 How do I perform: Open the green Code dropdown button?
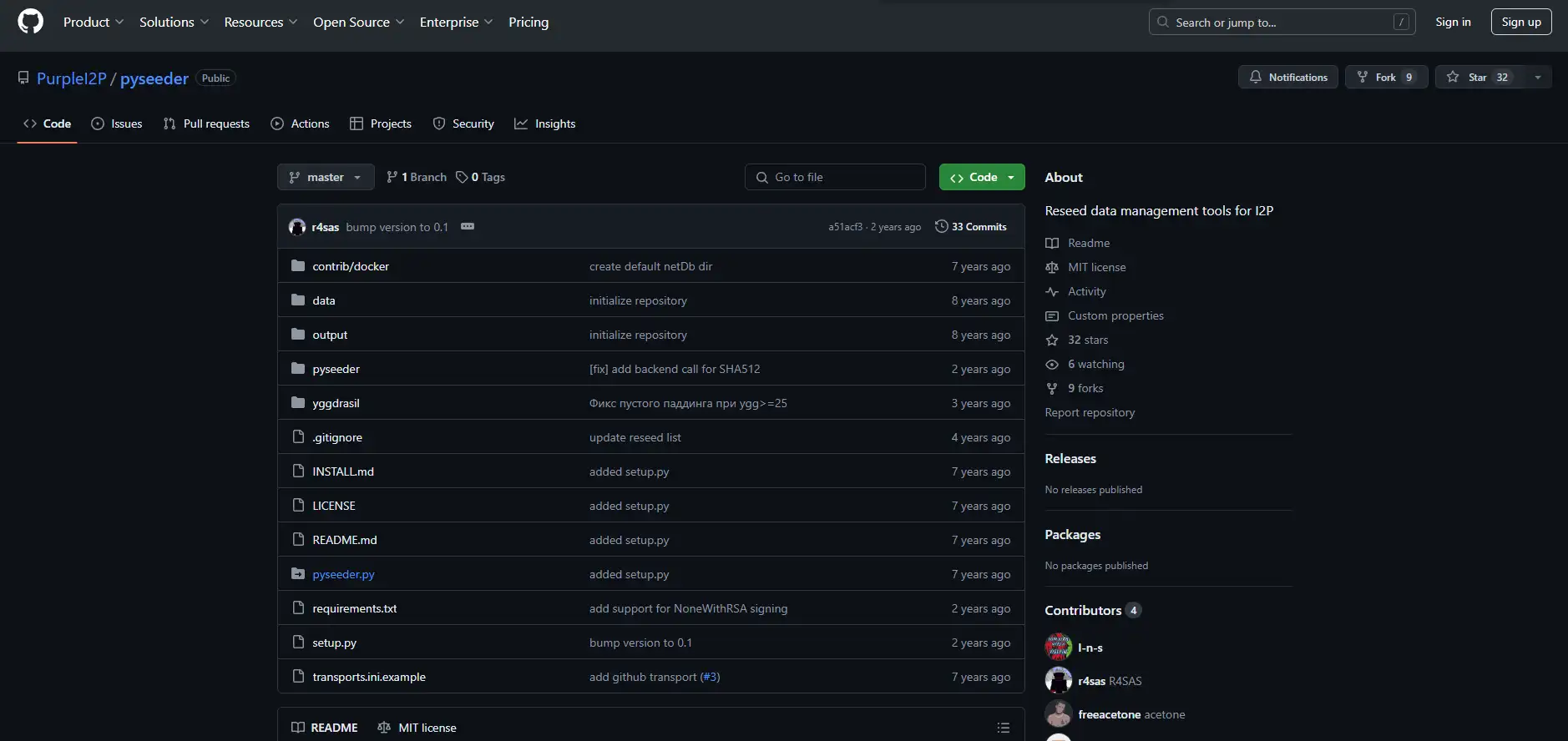[x=982, y=177]
